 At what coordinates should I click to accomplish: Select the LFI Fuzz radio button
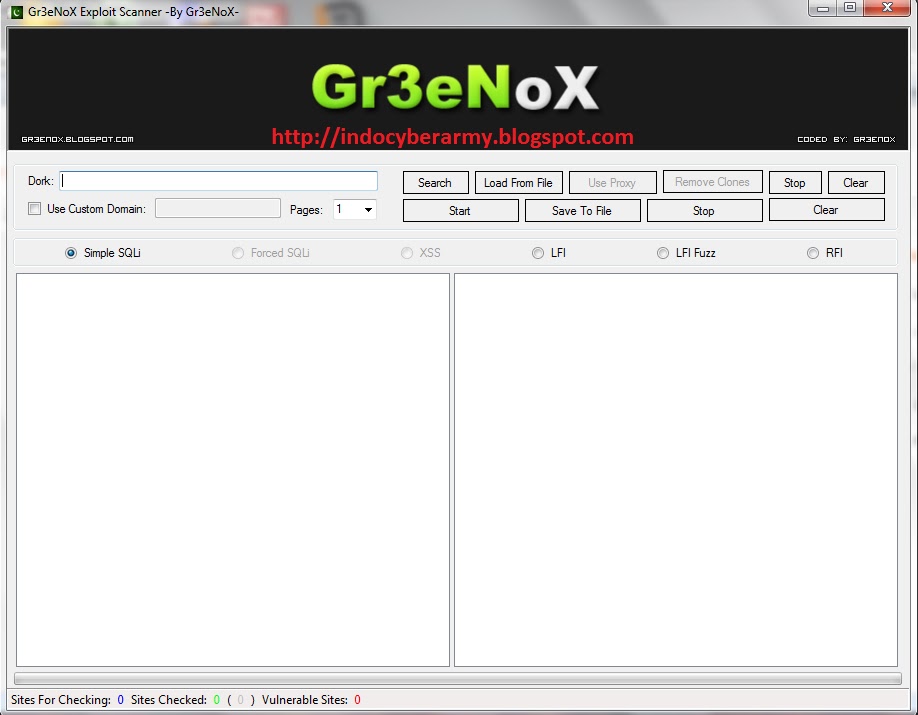[663, 253]
